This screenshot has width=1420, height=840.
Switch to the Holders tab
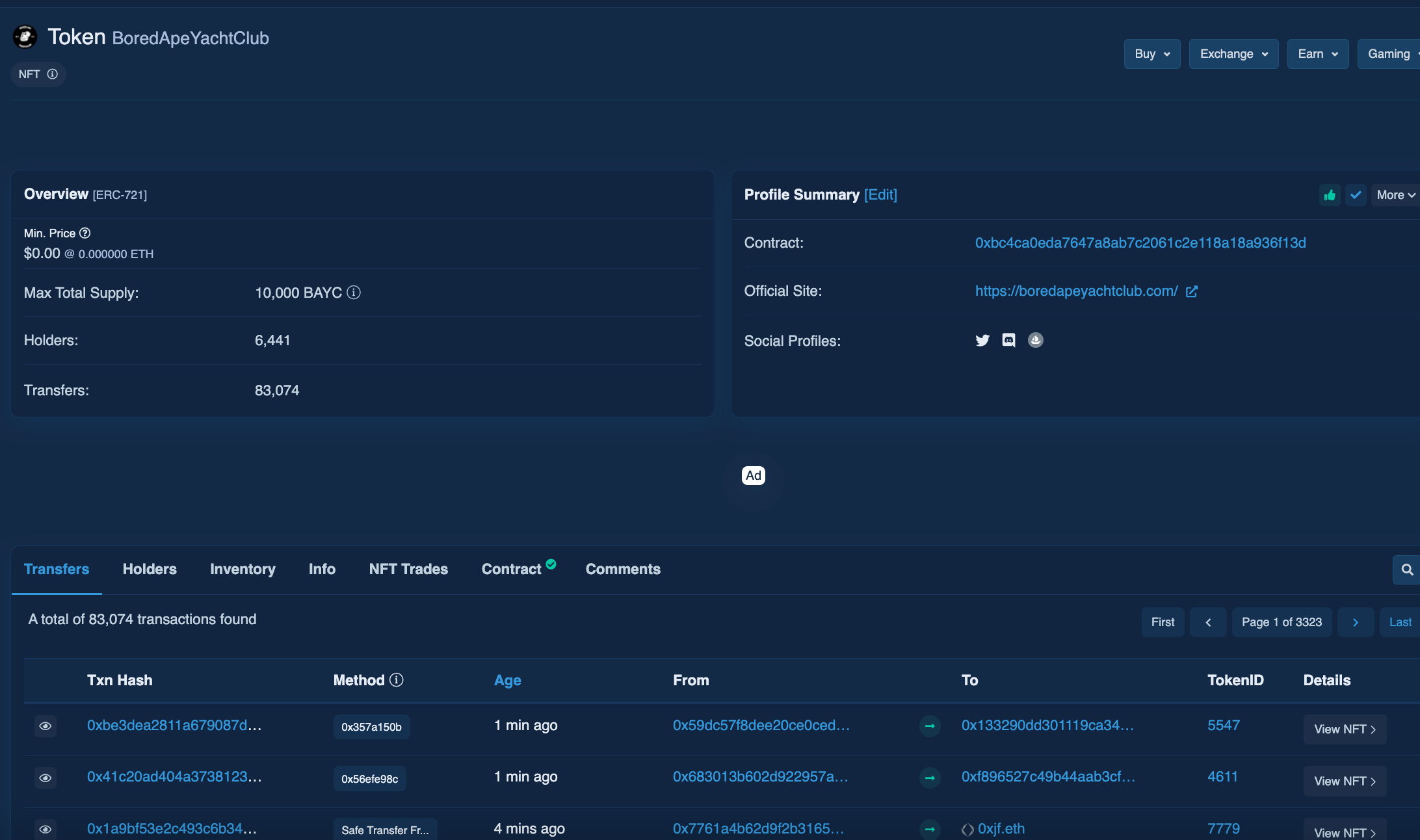[x=150, y=569]
